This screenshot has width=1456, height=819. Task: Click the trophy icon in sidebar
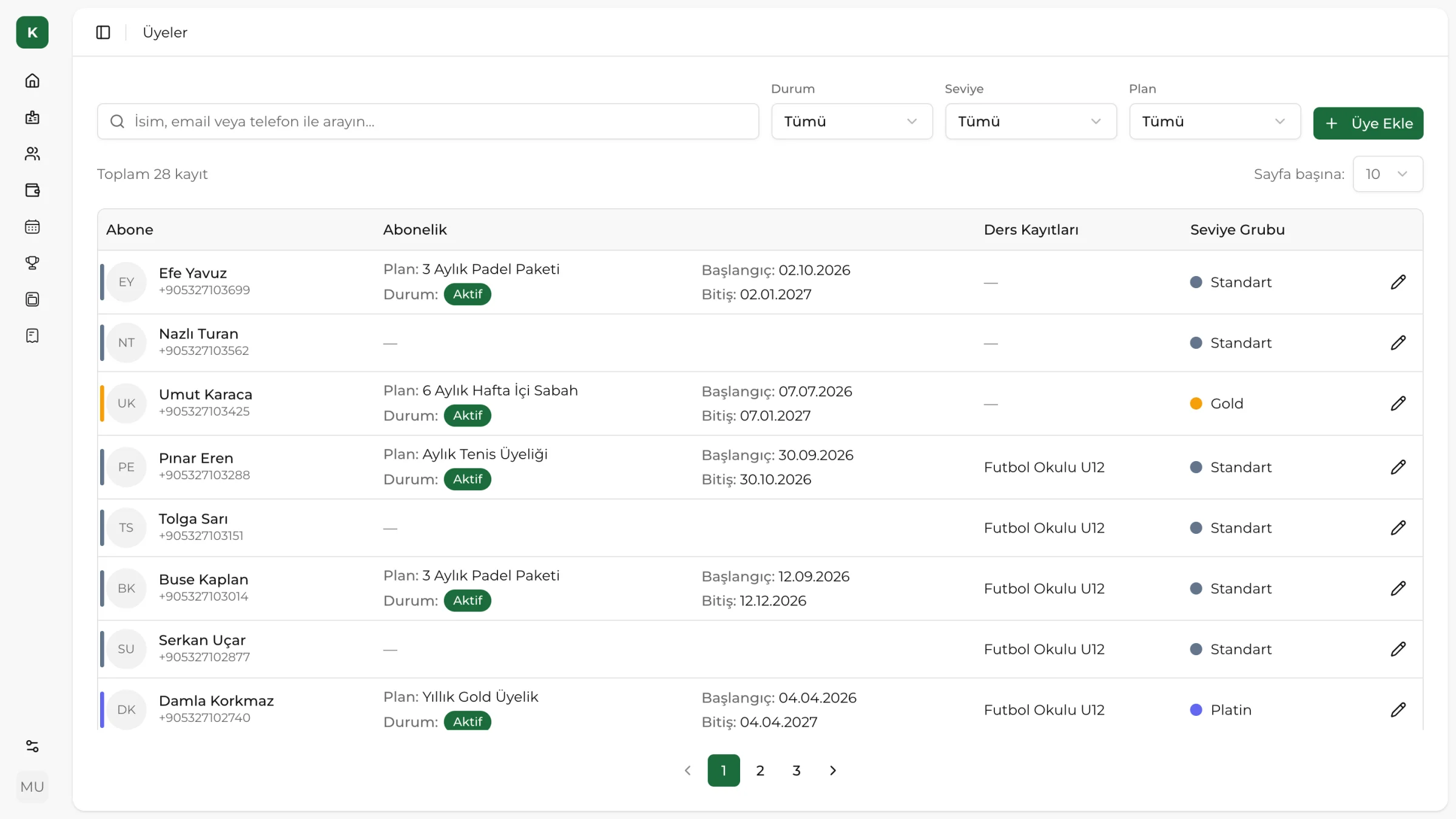pyautogui.click(x=32, y=263)
